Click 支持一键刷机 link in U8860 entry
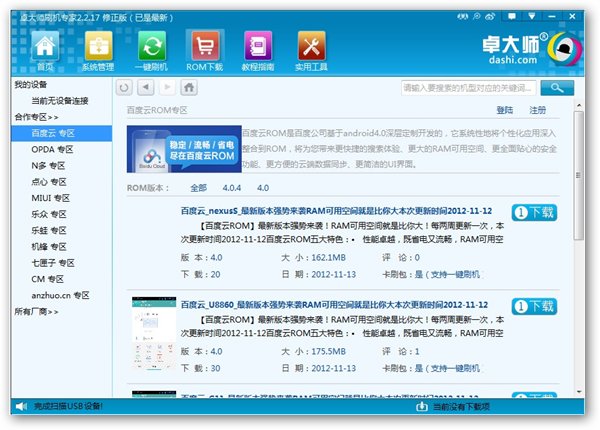 (455, 368)
